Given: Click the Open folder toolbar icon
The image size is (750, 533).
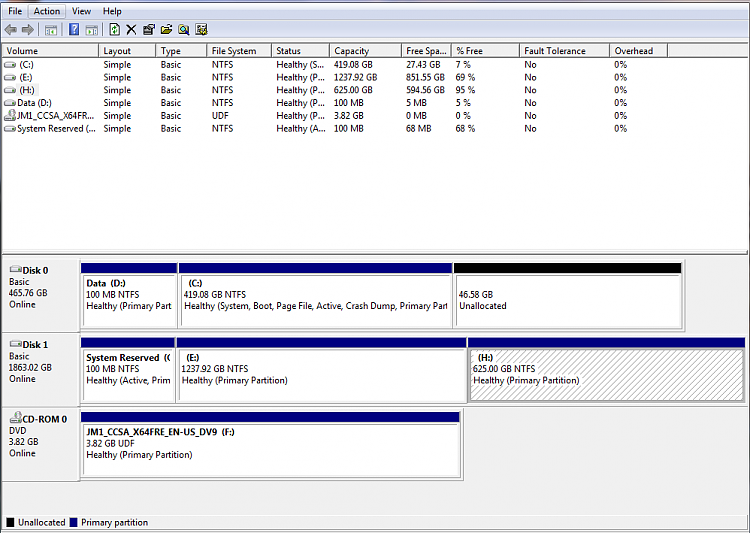Looking at the screenshot, I should point(166,30).
